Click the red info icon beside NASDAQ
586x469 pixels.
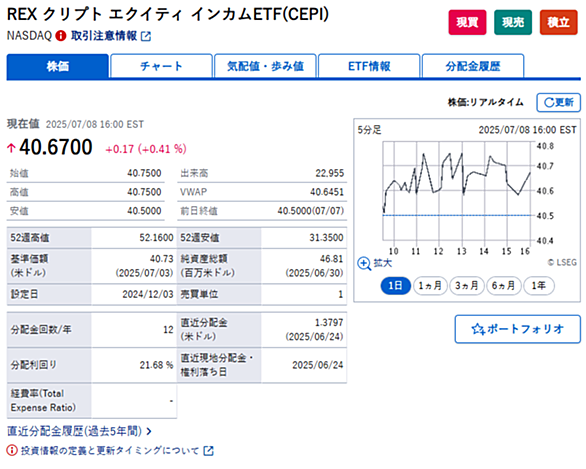[61, 36]
